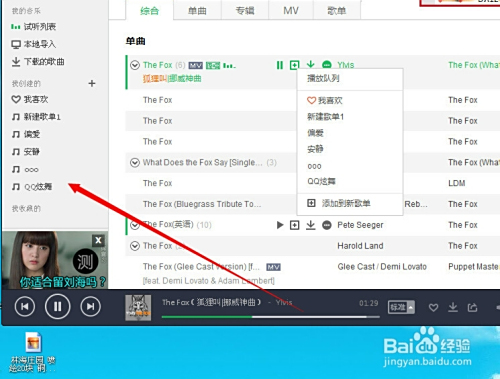Open 下载的歌曲 in the sidebar

point(38,62)
